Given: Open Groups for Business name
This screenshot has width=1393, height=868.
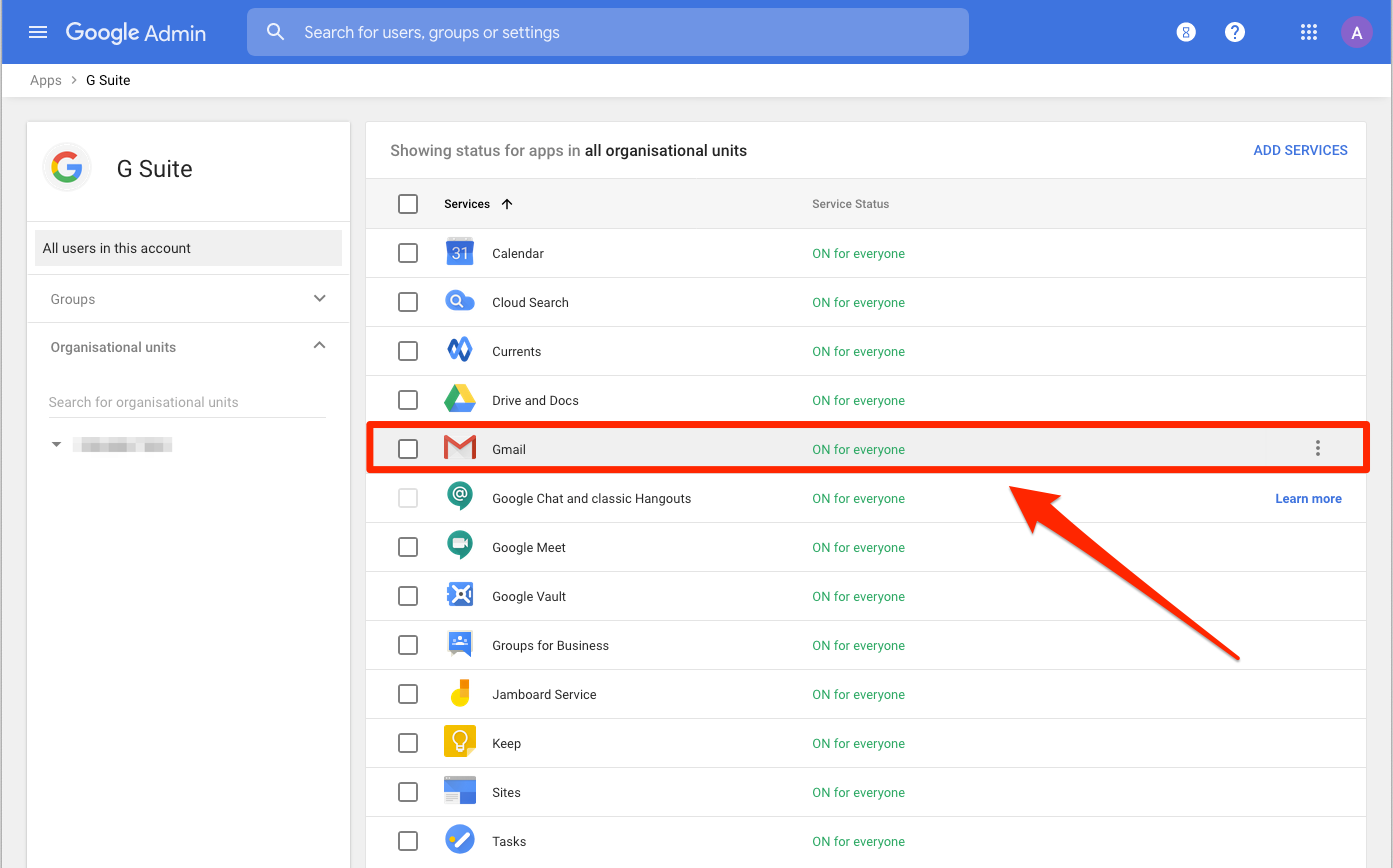Looking at the screenshot, I should coord(550,645).
